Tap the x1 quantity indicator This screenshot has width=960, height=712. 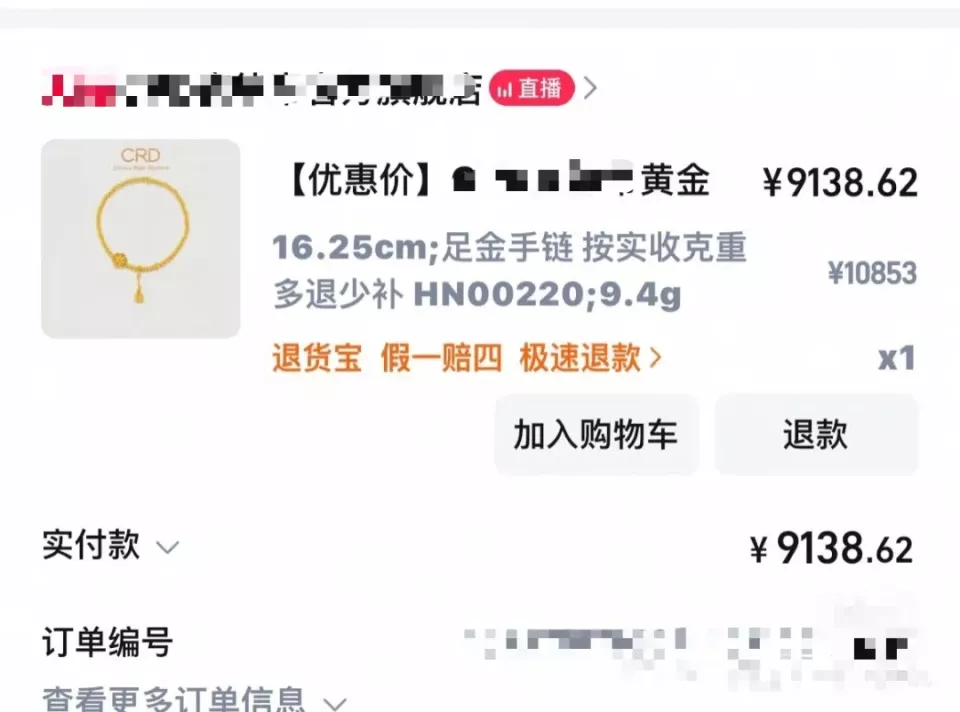click(897, 358)
